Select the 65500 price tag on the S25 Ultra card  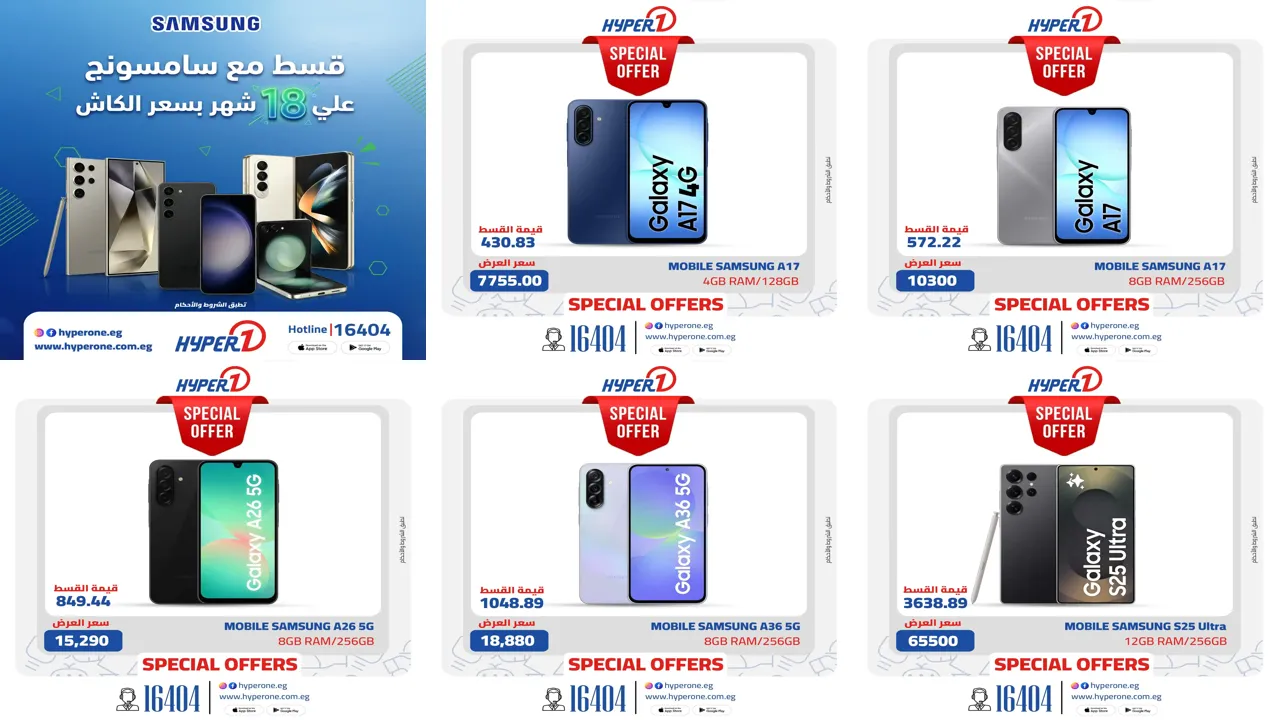[935, 641]
